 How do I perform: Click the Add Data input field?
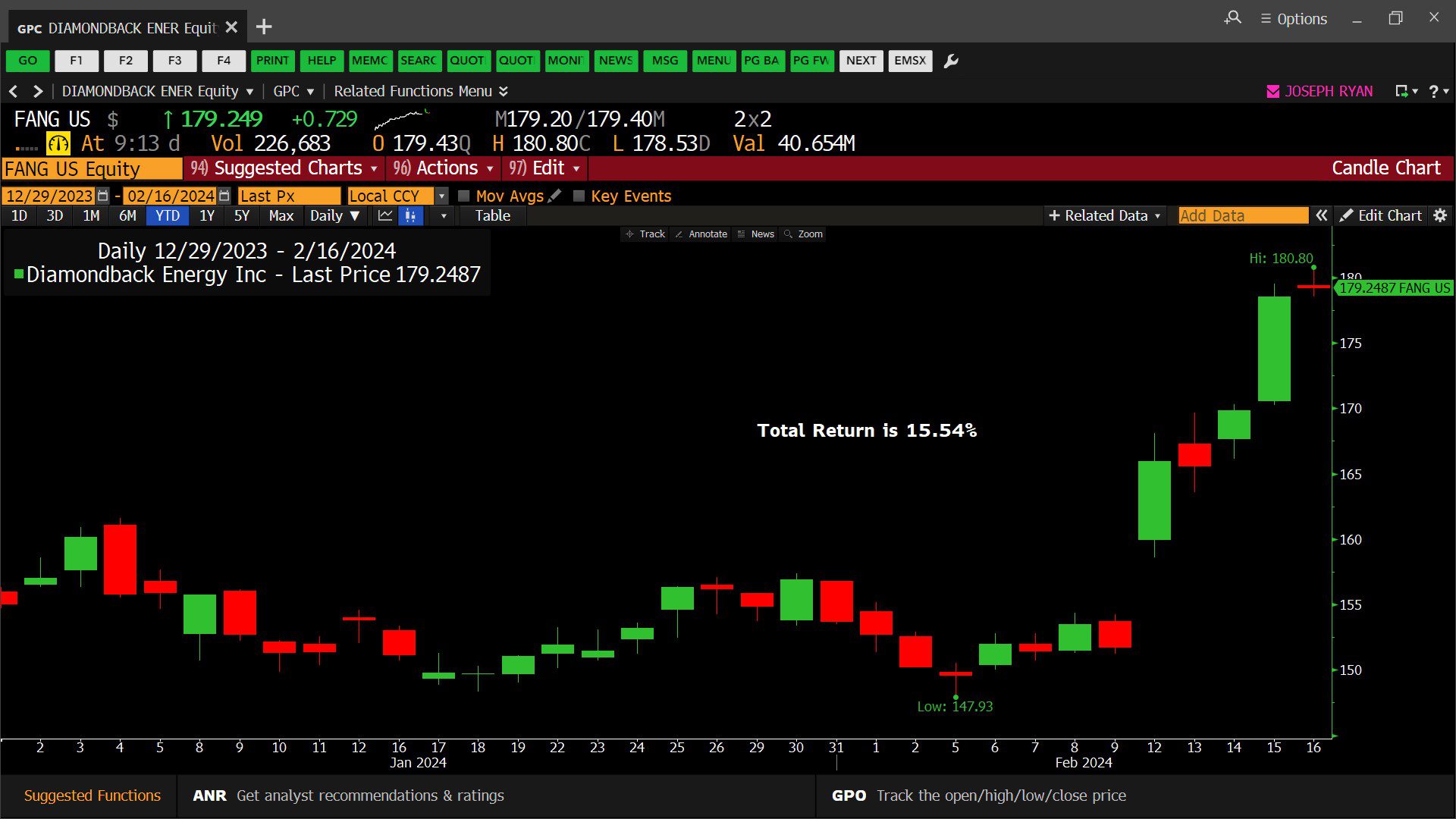click(1244, 215)
